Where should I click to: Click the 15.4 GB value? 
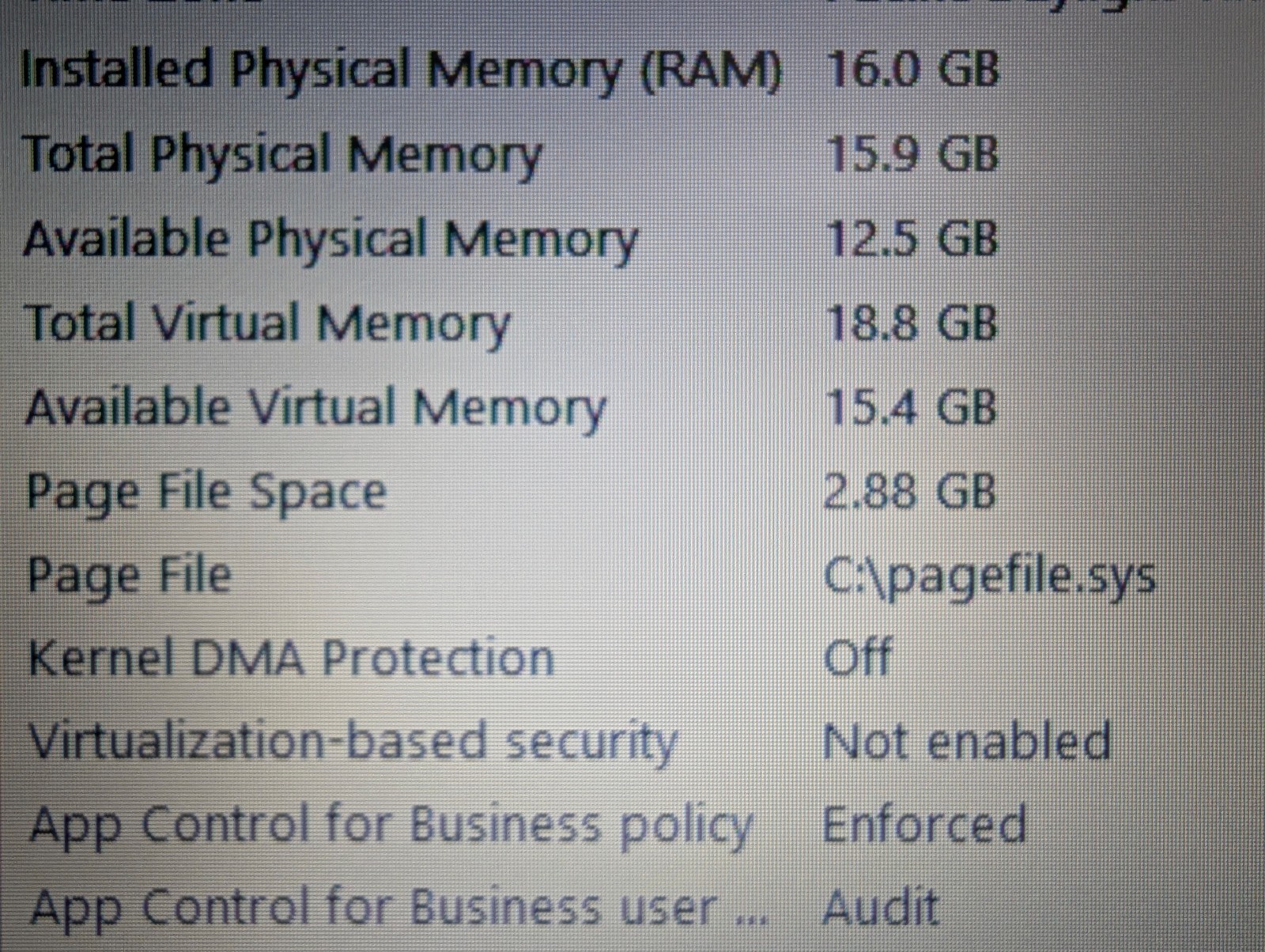911,407
